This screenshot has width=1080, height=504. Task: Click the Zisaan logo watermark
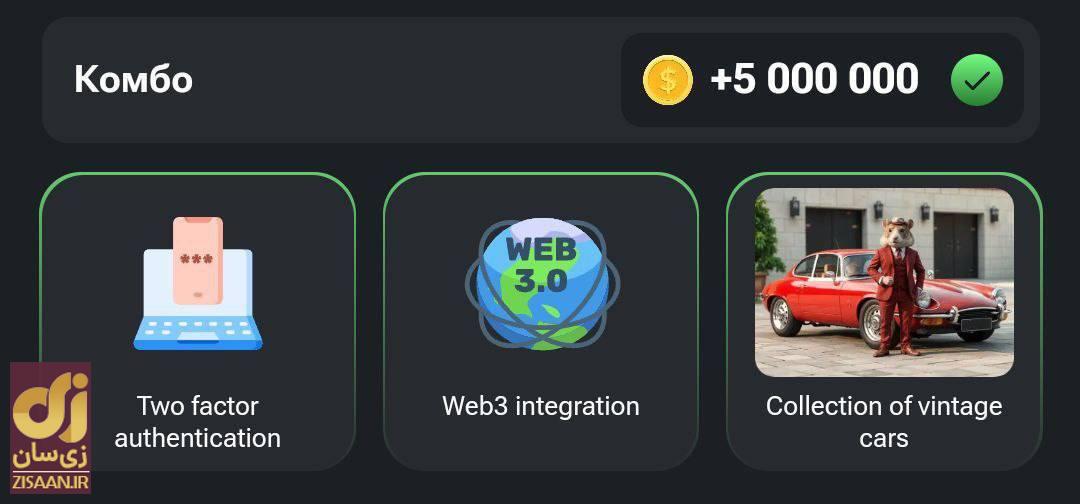click(50, 428)
